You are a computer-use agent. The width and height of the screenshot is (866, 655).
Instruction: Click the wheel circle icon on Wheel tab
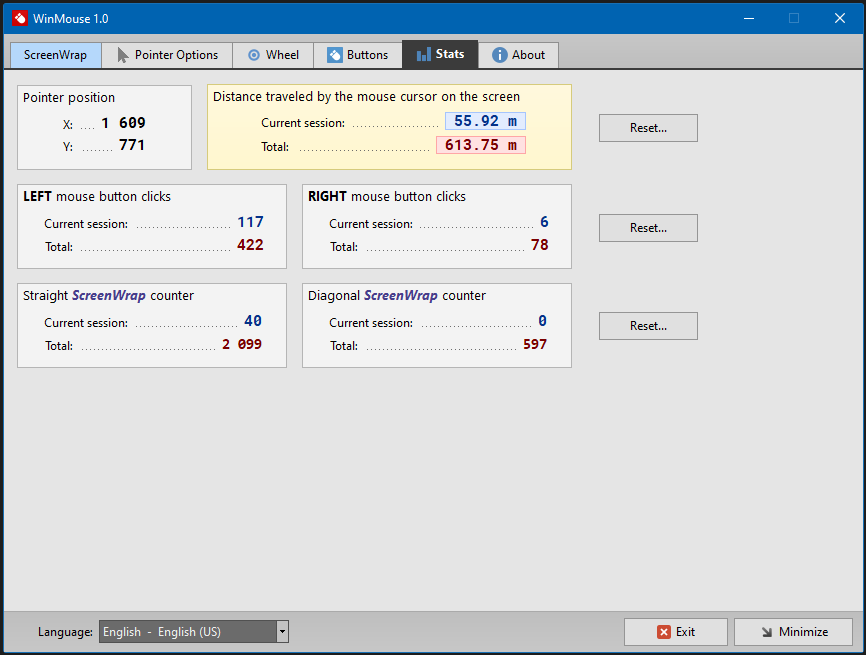254,55
